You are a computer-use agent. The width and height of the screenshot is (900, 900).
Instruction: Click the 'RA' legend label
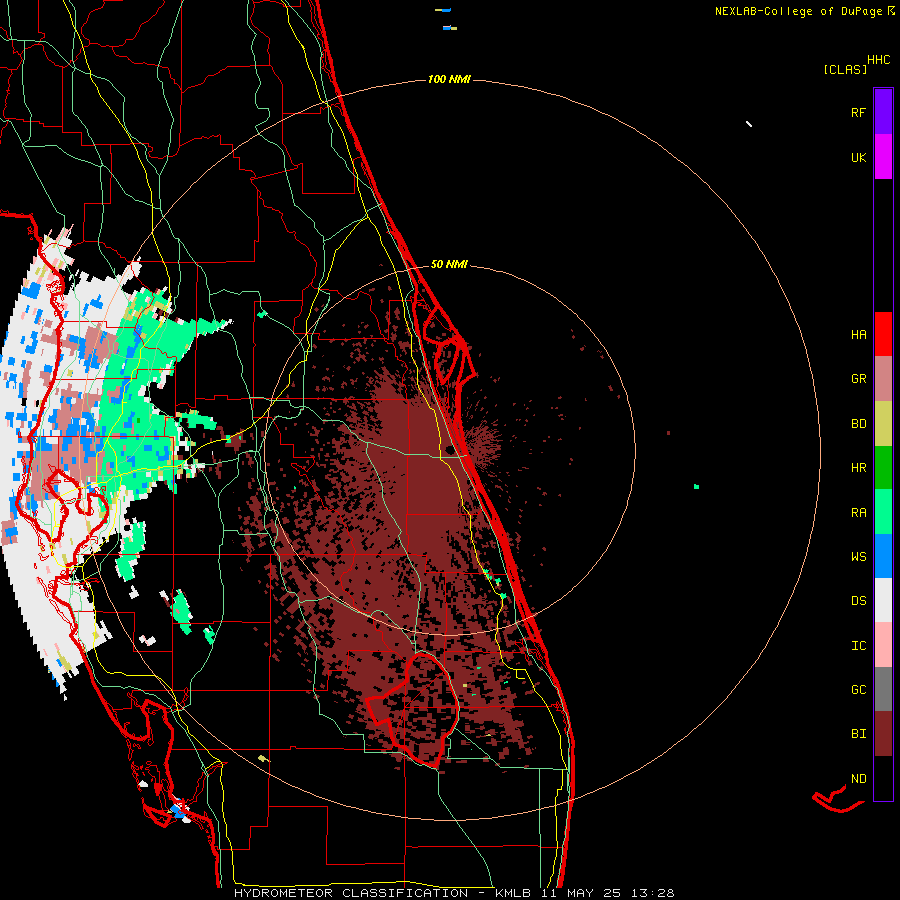coord(858,513)
